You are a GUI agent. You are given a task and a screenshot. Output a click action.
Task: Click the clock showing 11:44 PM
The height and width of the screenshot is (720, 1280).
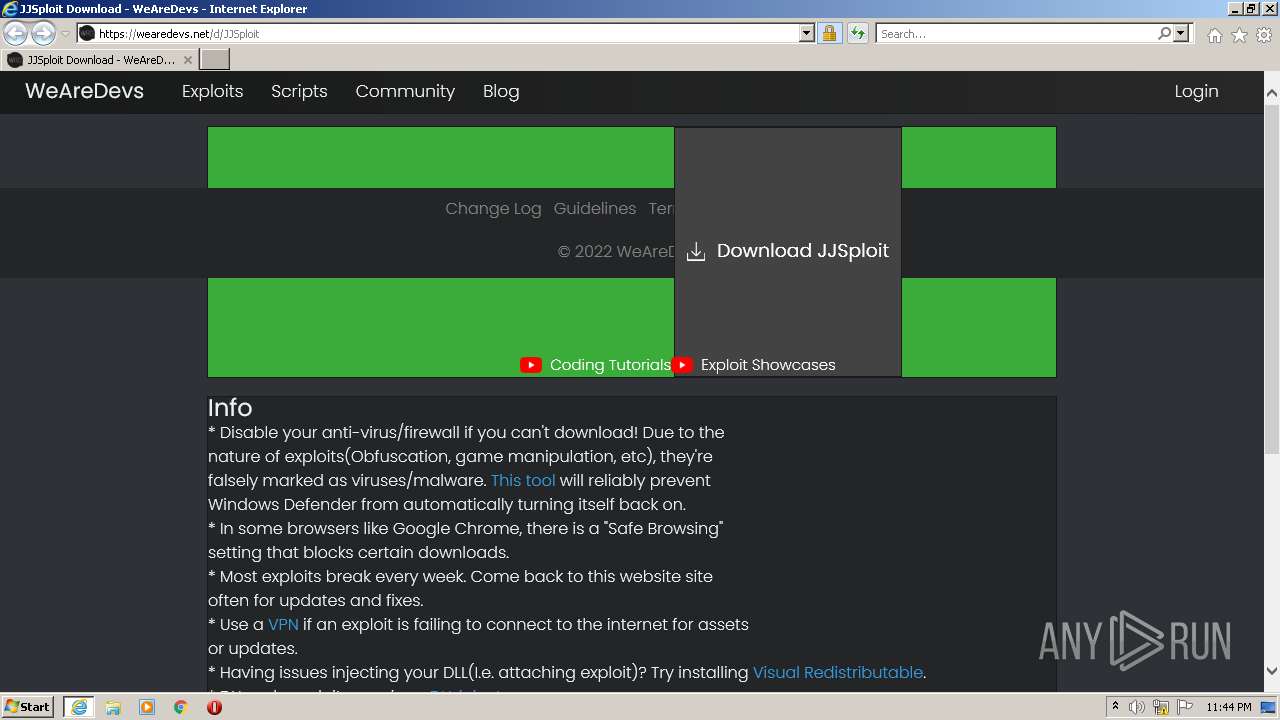1229,707
